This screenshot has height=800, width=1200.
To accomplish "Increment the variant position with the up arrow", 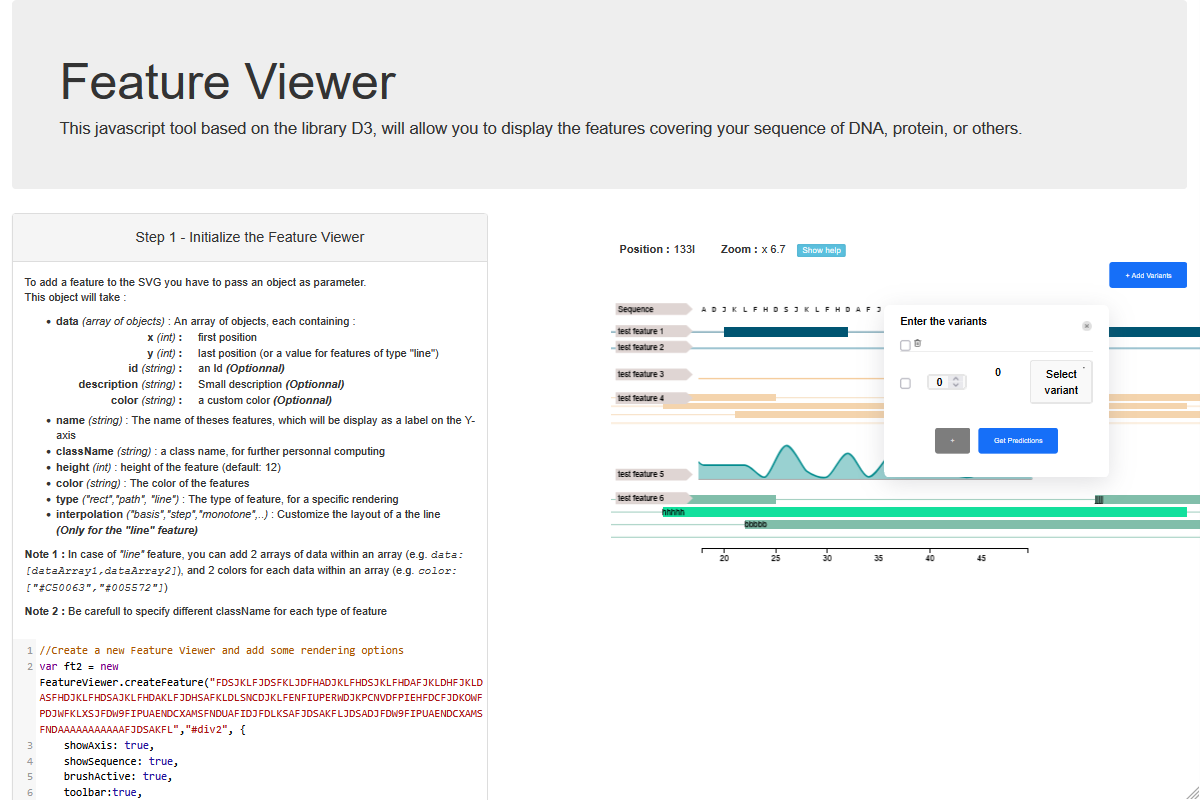I will click(x=956, y=378).
